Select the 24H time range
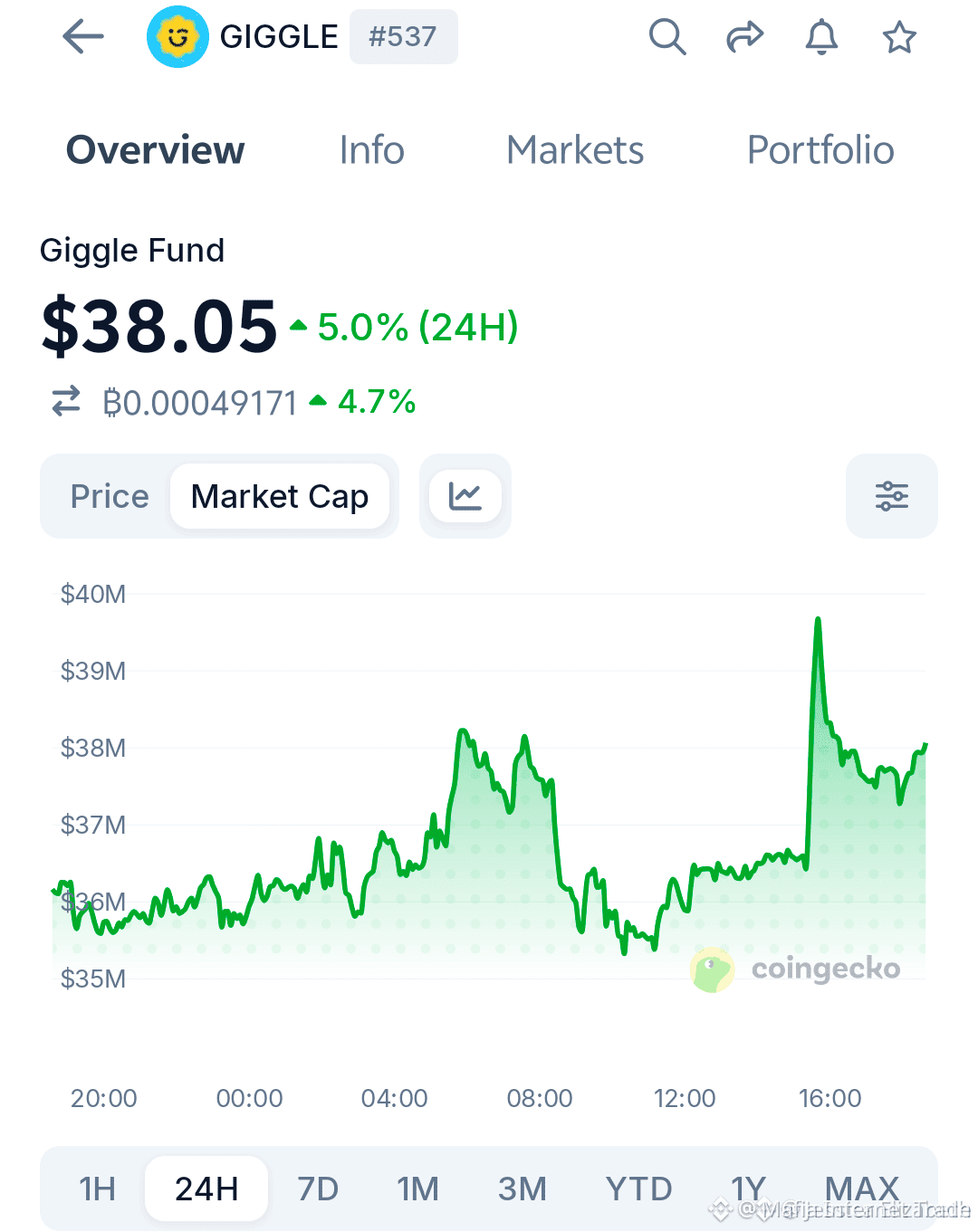978x1232 pixels. (x=206, y=1189)
